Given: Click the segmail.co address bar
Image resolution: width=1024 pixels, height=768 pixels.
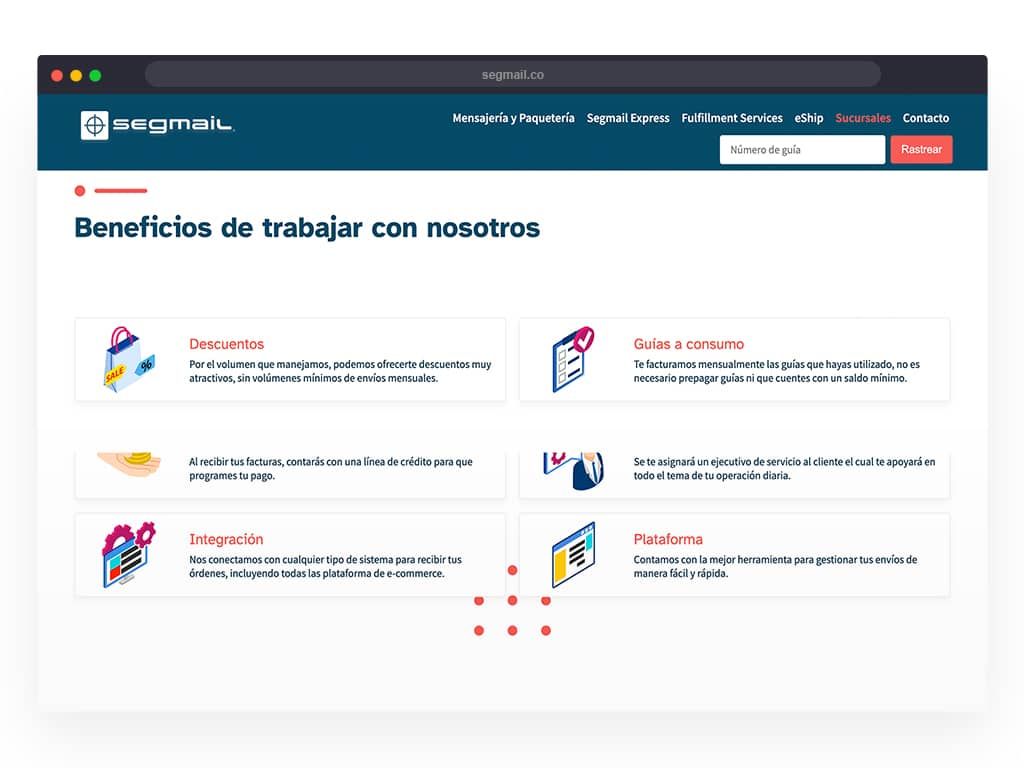Looking at the screenshot, I should pyautogui.click(x=513, y=74).
